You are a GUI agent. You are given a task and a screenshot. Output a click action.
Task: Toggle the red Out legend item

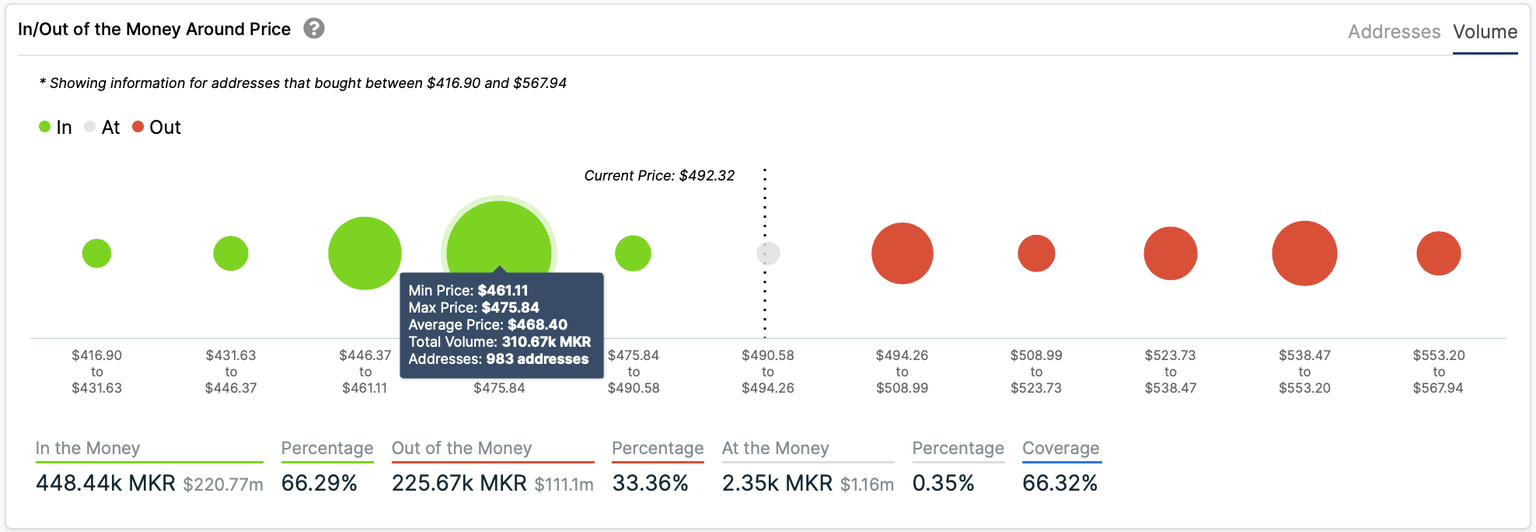[x=156, y=127]
